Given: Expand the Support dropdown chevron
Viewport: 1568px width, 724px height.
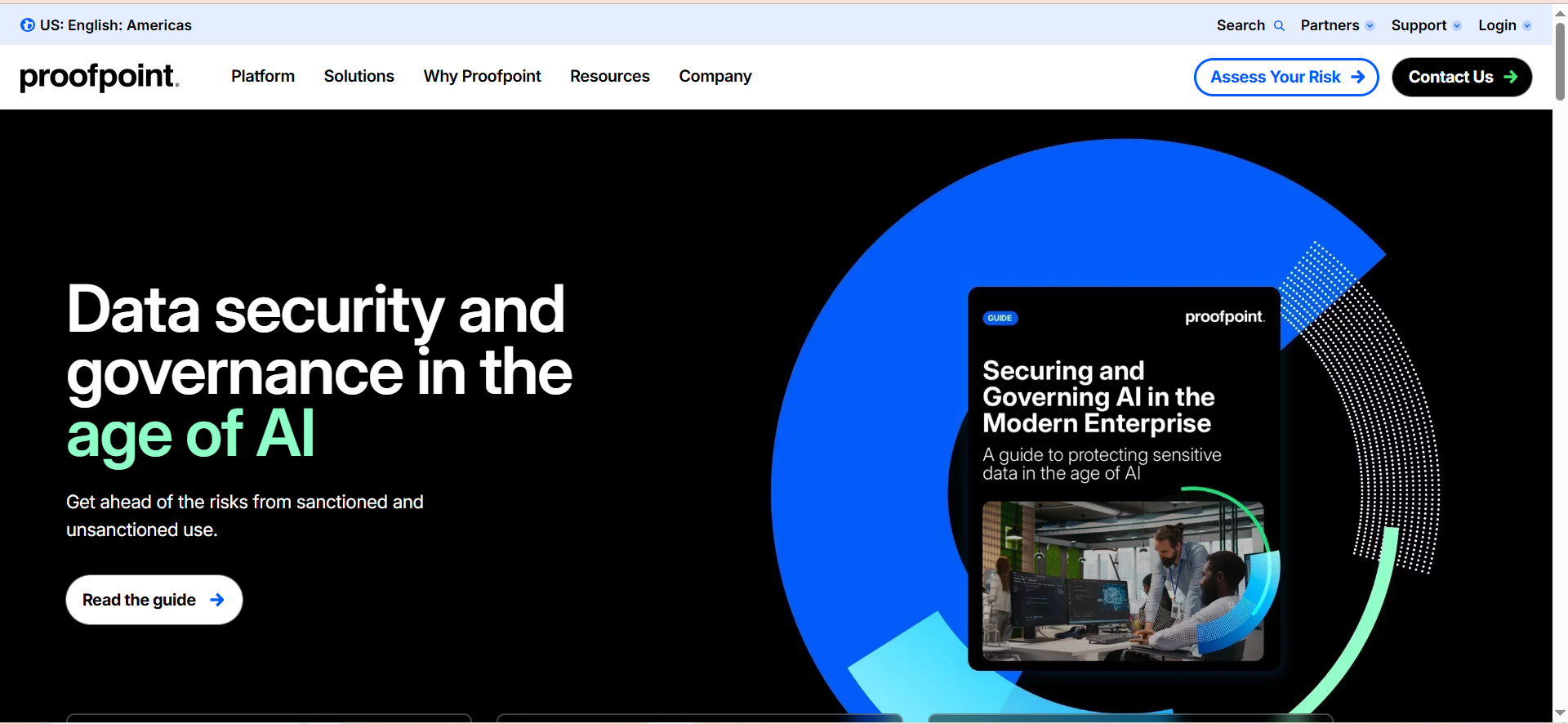Looking at the screenshot, I should tap(1457, 26).
